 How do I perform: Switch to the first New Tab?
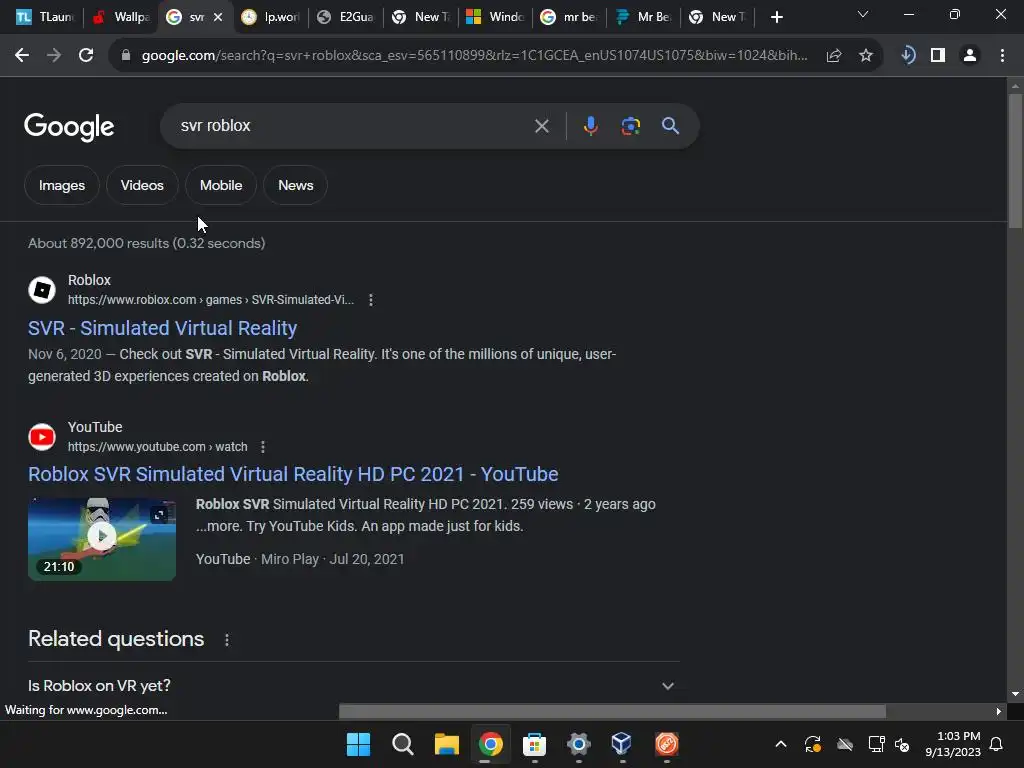click(420, 18)
